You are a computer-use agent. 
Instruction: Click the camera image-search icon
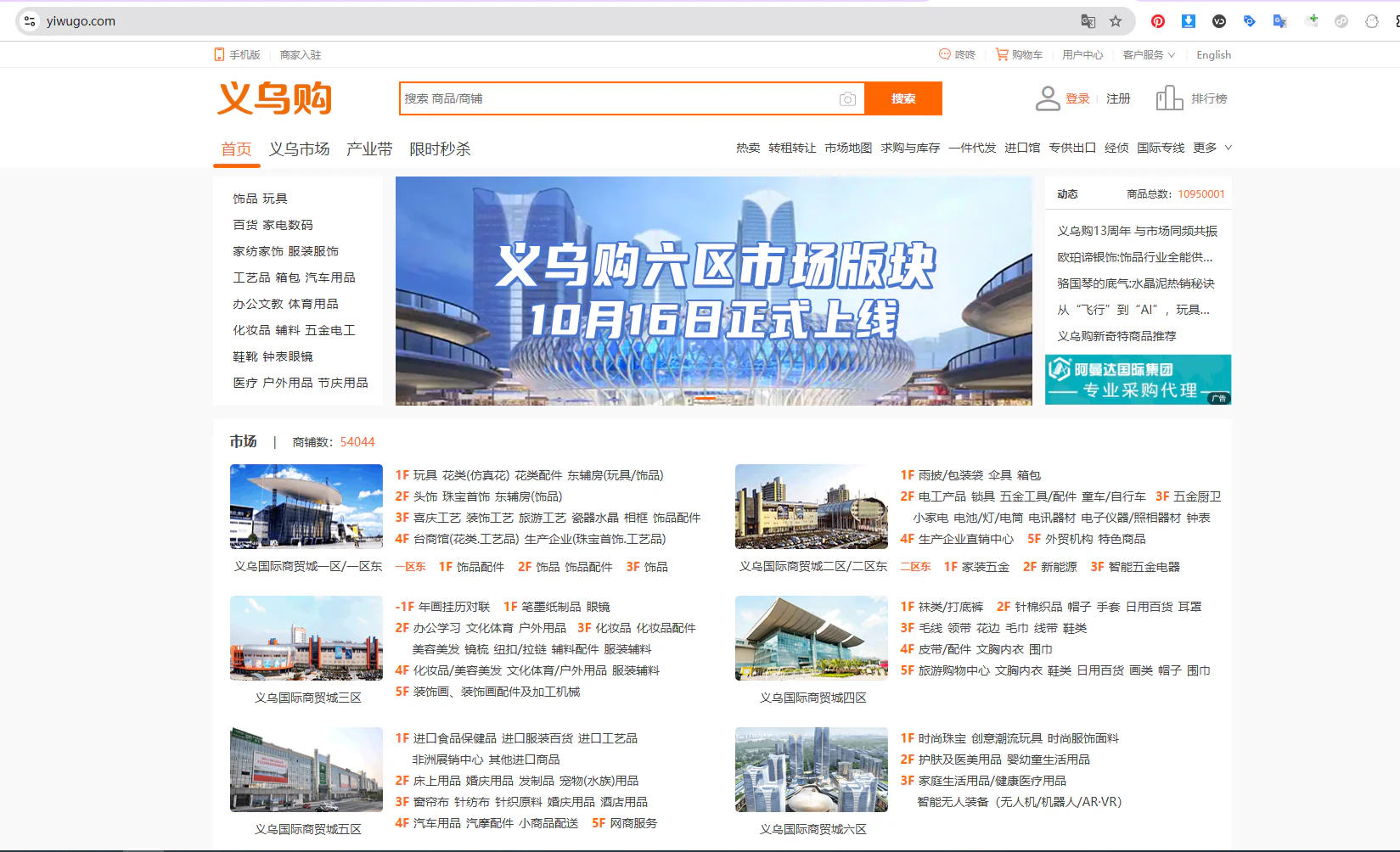[x=847, y=99]
